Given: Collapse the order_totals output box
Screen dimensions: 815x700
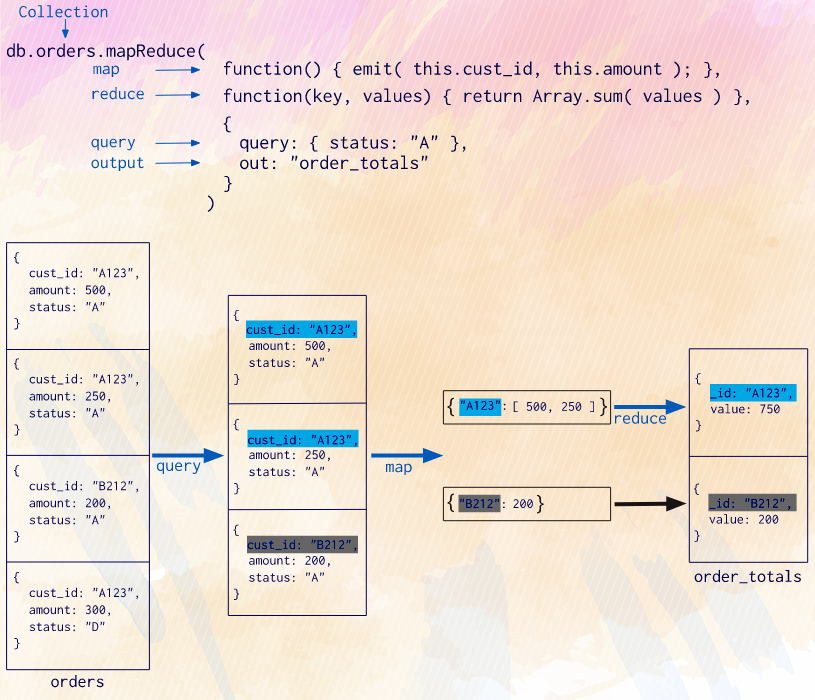Looking at the screenshot, I should coord(748,455).
